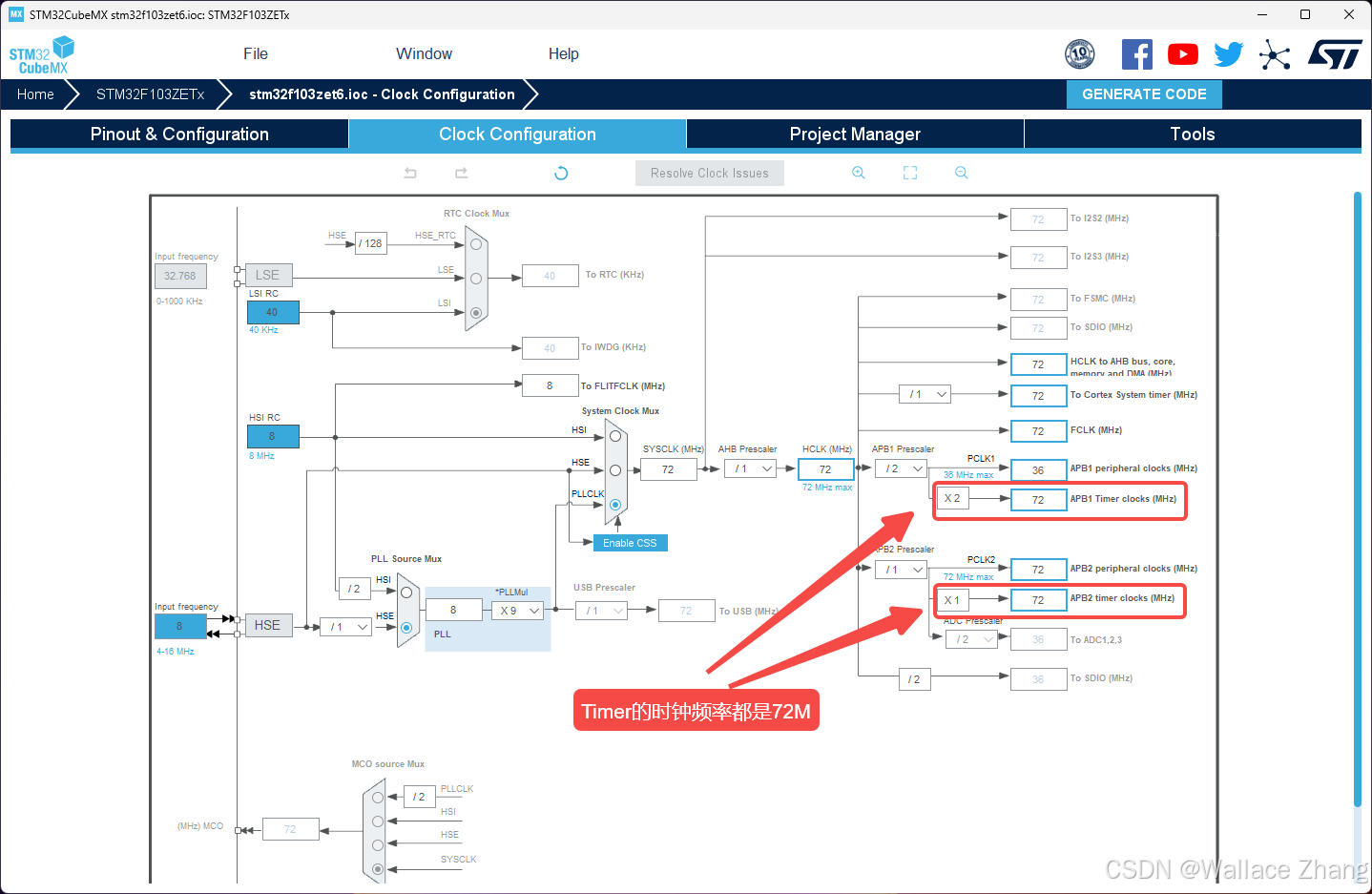Click the Resolve Clock Issues button
The image size is (1372, 894).
click(x=710, y=173)
